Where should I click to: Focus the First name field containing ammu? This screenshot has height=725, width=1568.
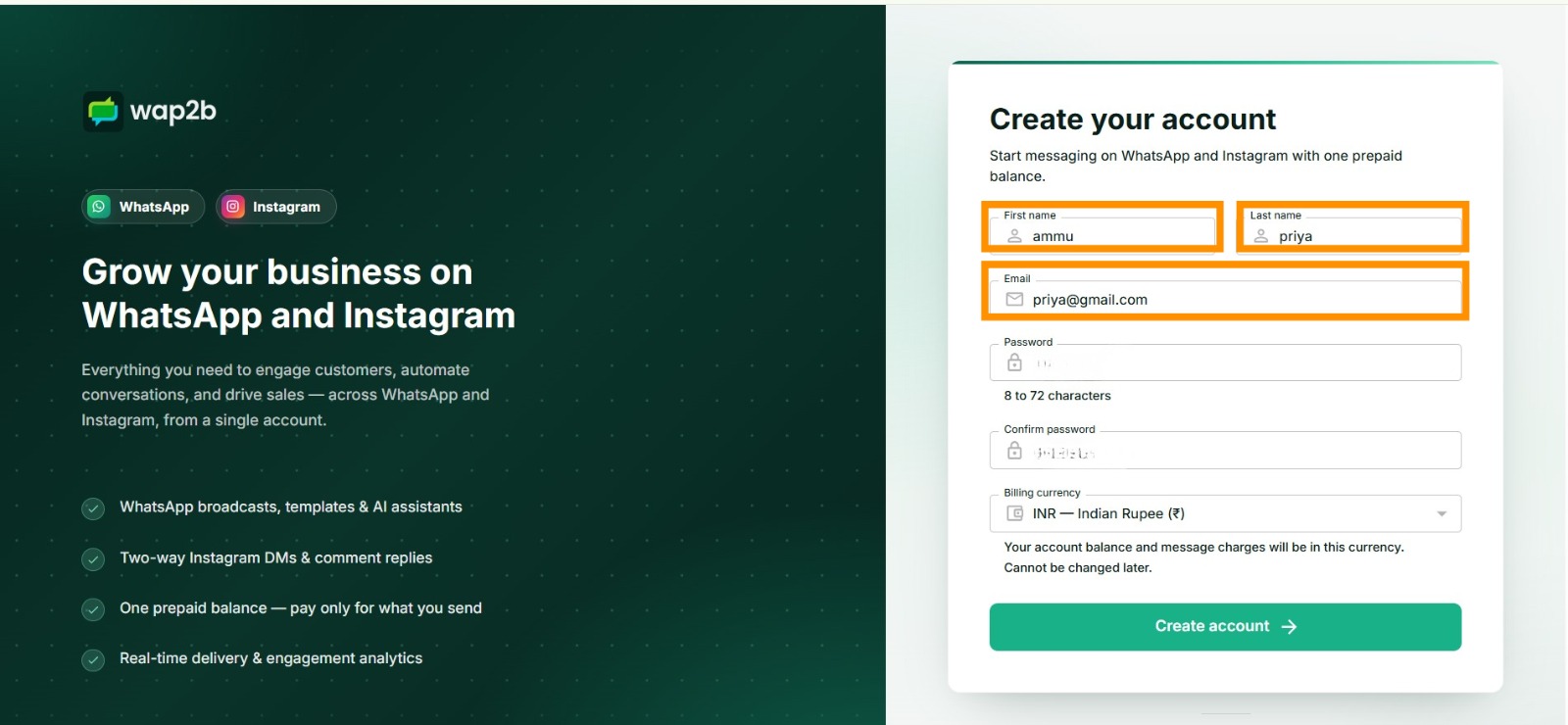(1102, 231)
